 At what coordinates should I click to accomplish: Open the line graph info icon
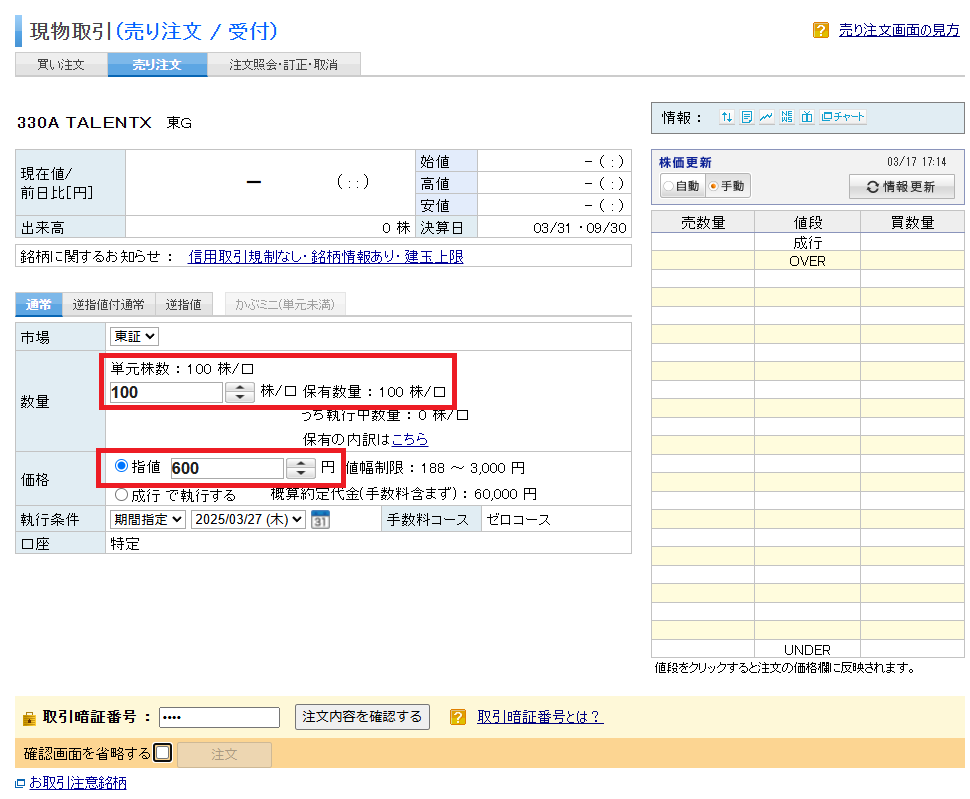766,117
